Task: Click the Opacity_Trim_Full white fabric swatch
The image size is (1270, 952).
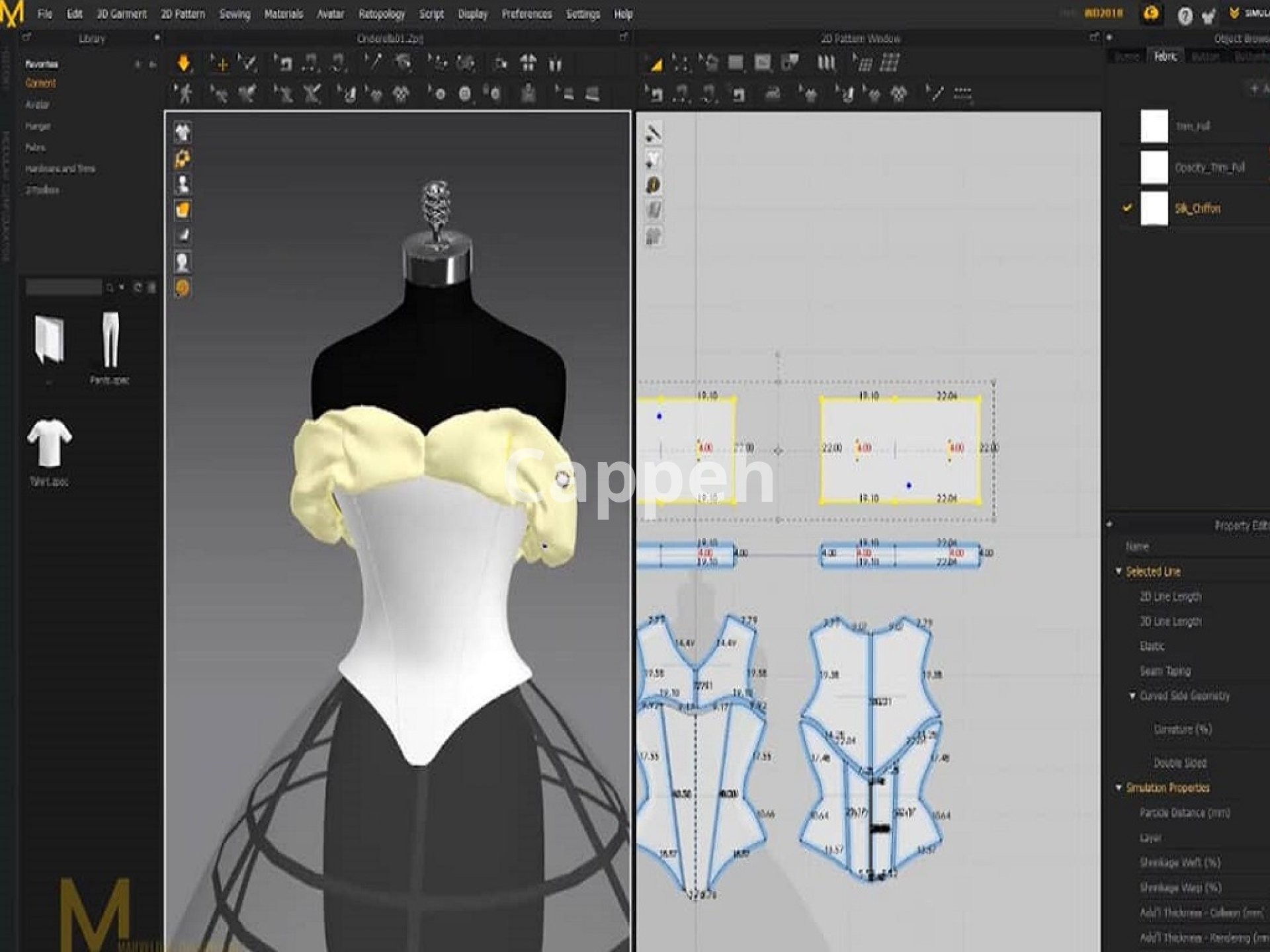Action: click(x=1154, y=167)
